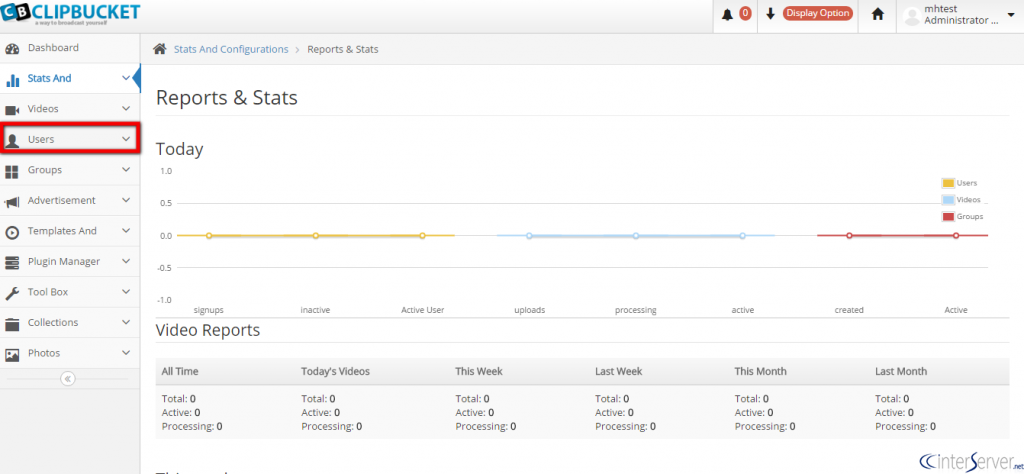Open the Photos sidebar menu
This screenshot has height=474, width=1024.
pyautogui.click(x=70, y=353)
